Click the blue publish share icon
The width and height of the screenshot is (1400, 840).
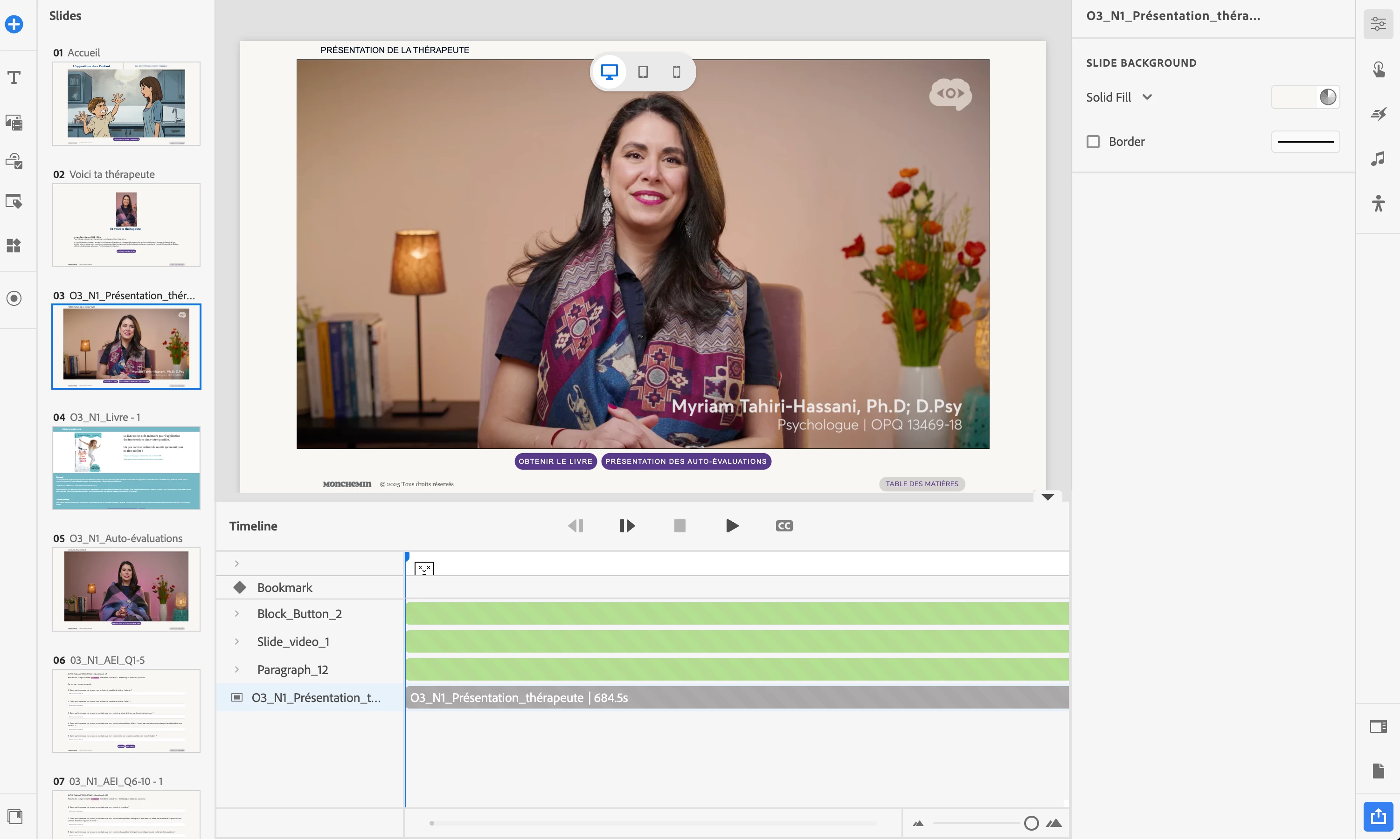point(1378,816)
